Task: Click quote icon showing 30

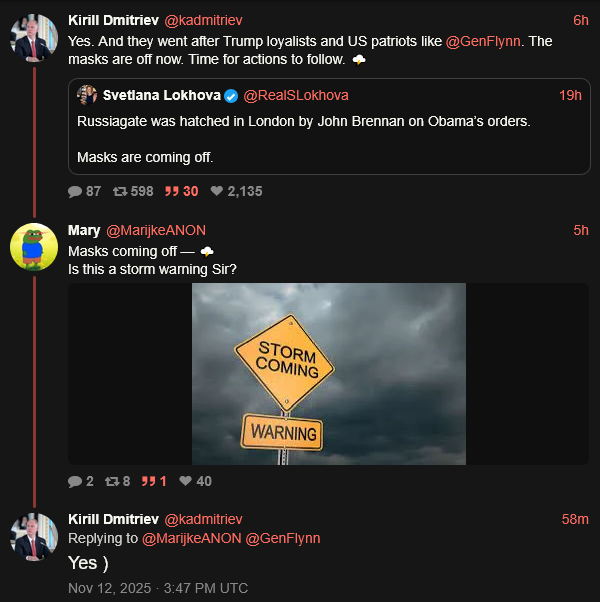Action: pos(170,191)
